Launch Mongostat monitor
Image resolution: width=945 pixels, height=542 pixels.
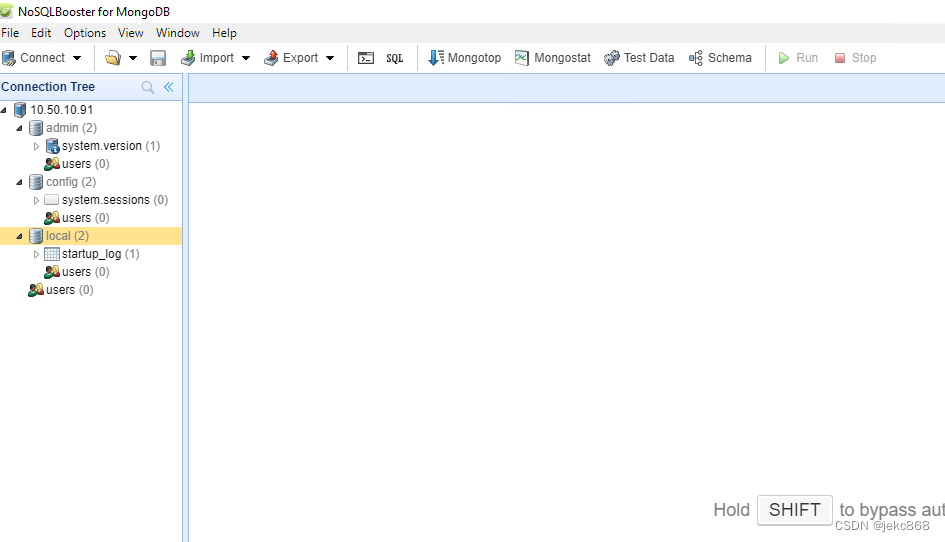point(553,58)
